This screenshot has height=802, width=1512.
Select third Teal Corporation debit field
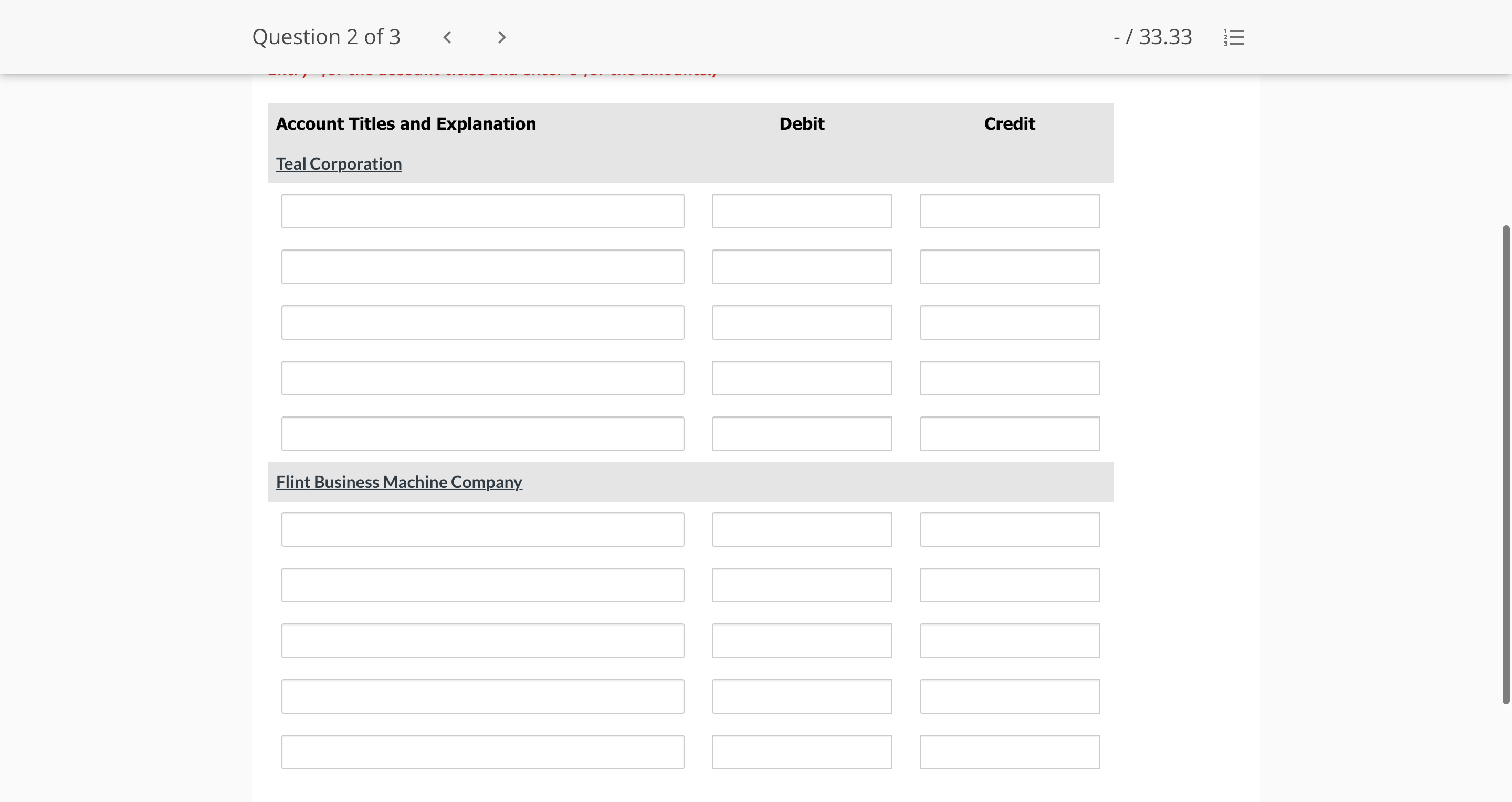802,322
